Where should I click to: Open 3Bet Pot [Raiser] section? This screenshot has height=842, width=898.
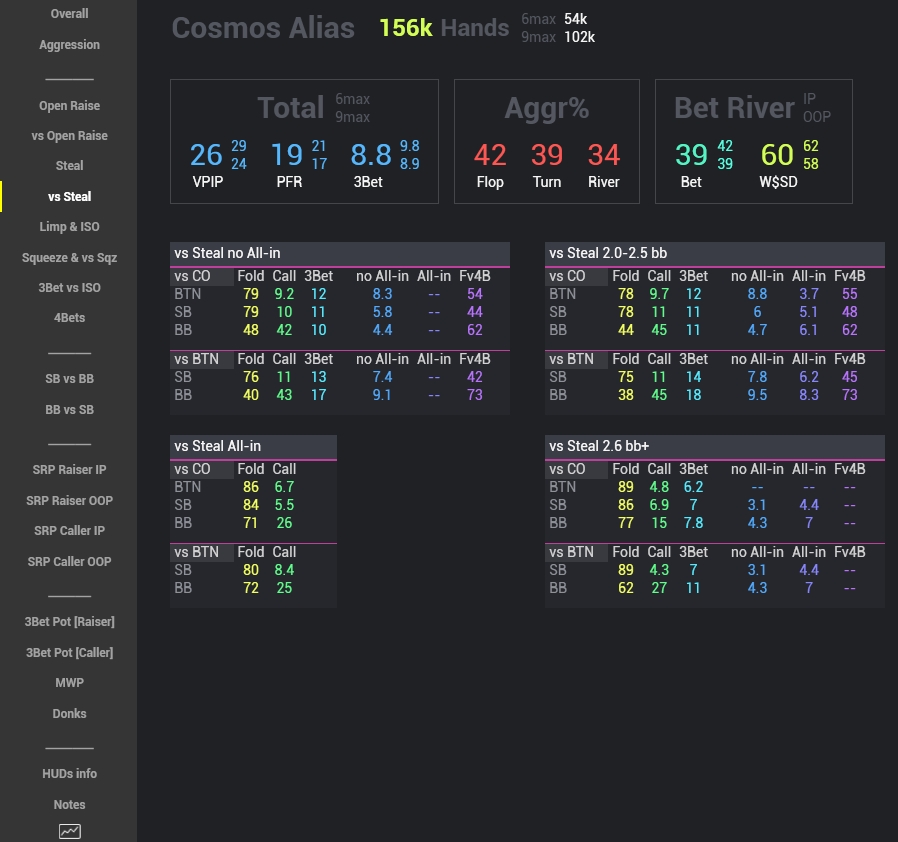point(69,622)
